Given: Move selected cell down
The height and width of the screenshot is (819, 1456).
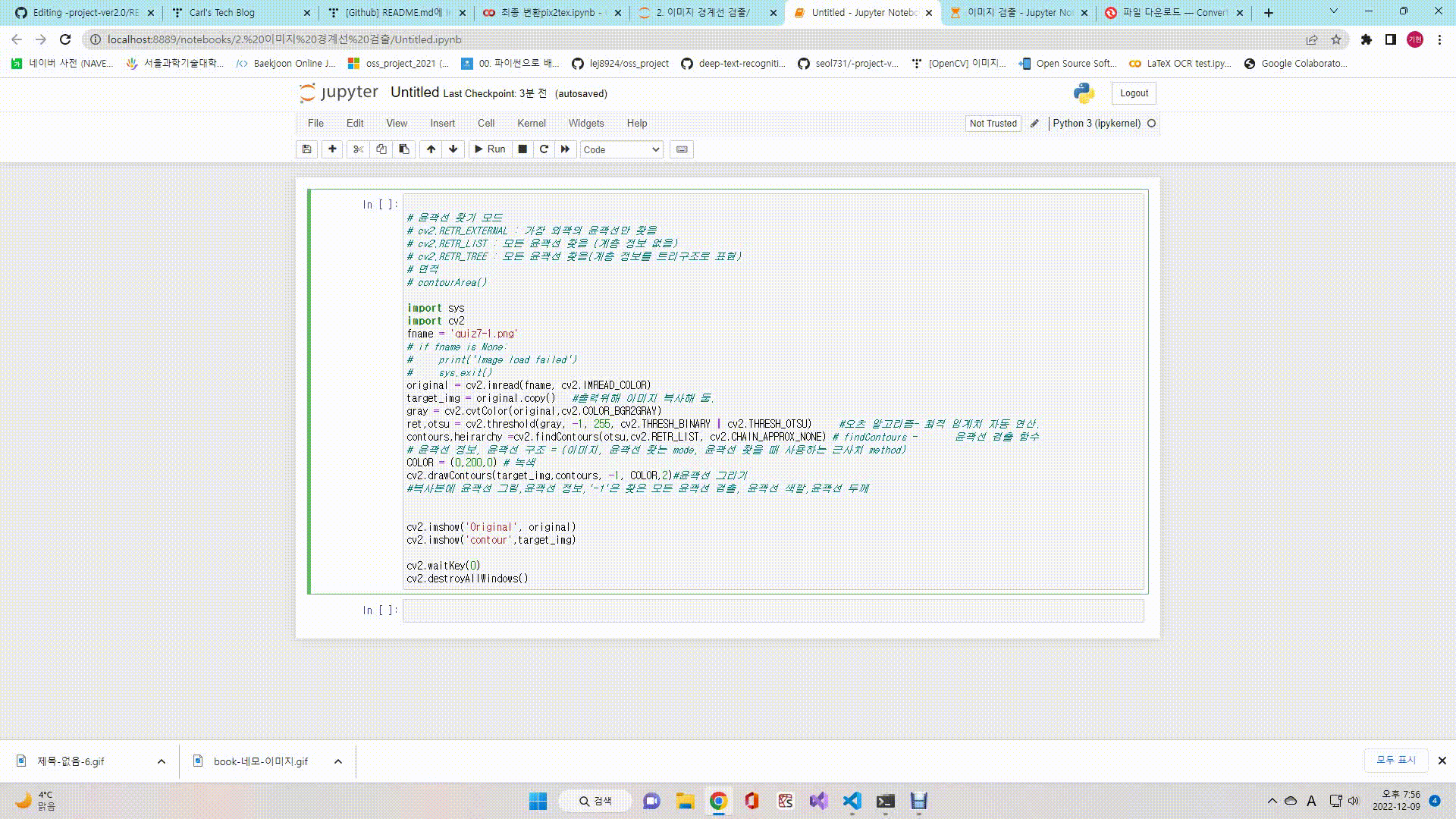Looking at the screenshot, I should (453, 149).
